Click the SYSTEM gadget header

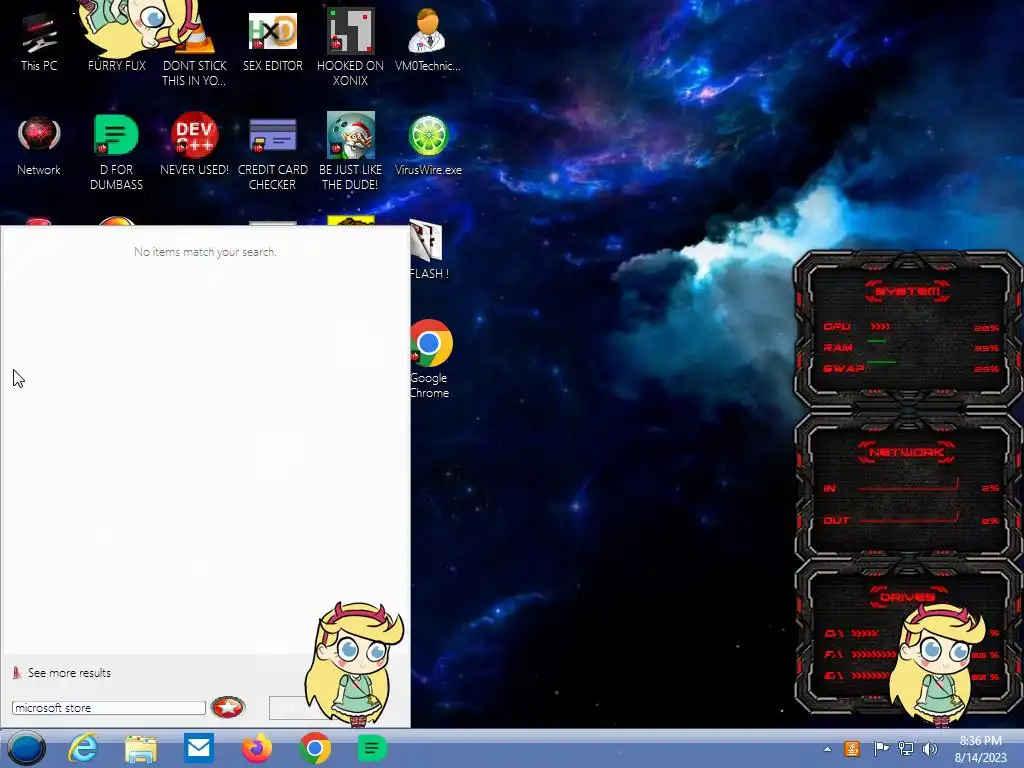(907, 291)
